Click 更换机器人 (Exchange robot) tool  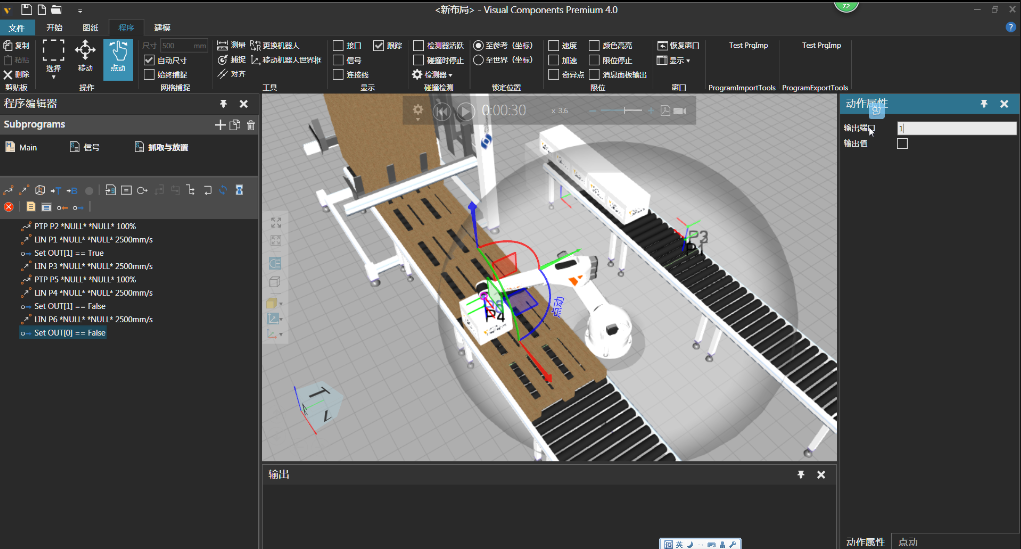(274, 45)
